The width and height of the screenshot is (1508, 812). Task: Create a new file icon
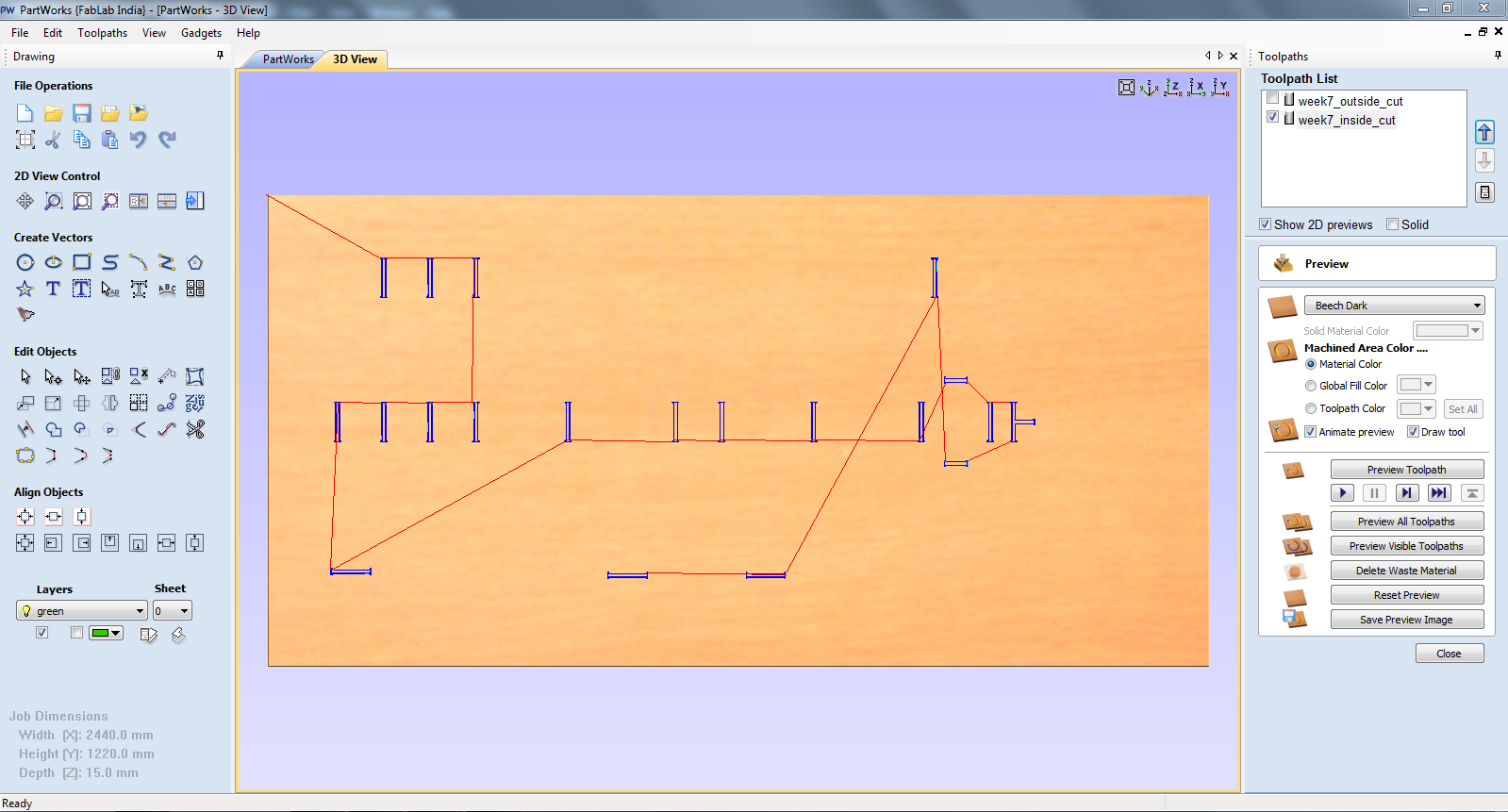coord(25,113)
